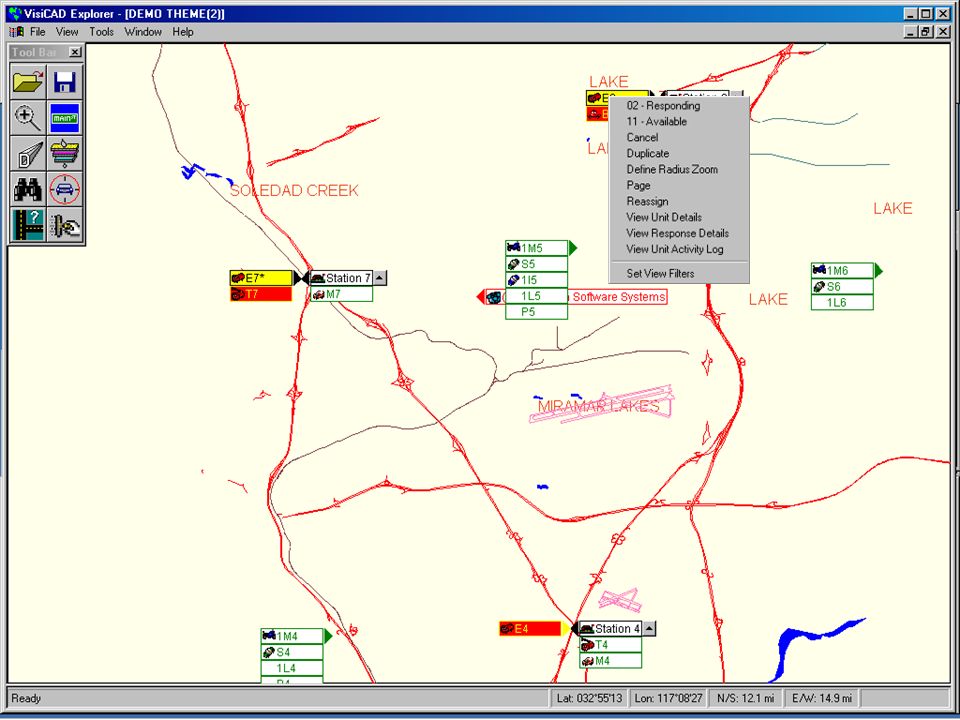Click the 1I5 unit label
Image resolution: width=960 pixels, height=720 pixels.
click(x=536, y=280)
